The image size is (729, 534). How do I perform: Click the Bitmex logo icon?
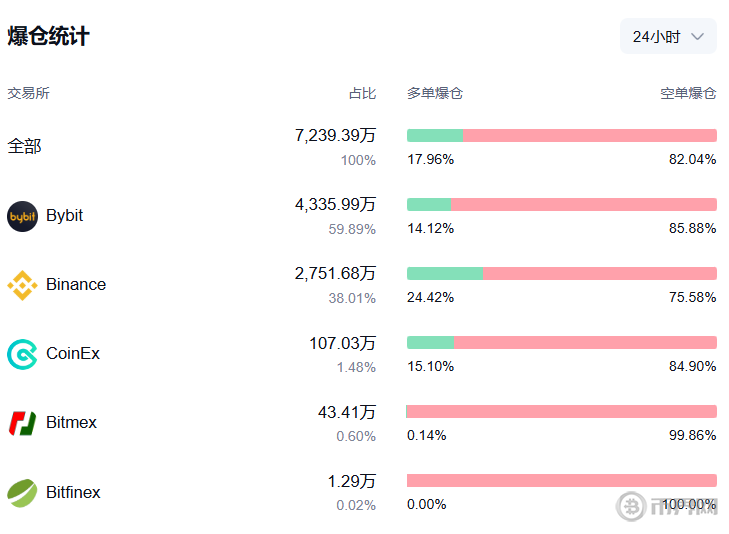pos(22,423)
